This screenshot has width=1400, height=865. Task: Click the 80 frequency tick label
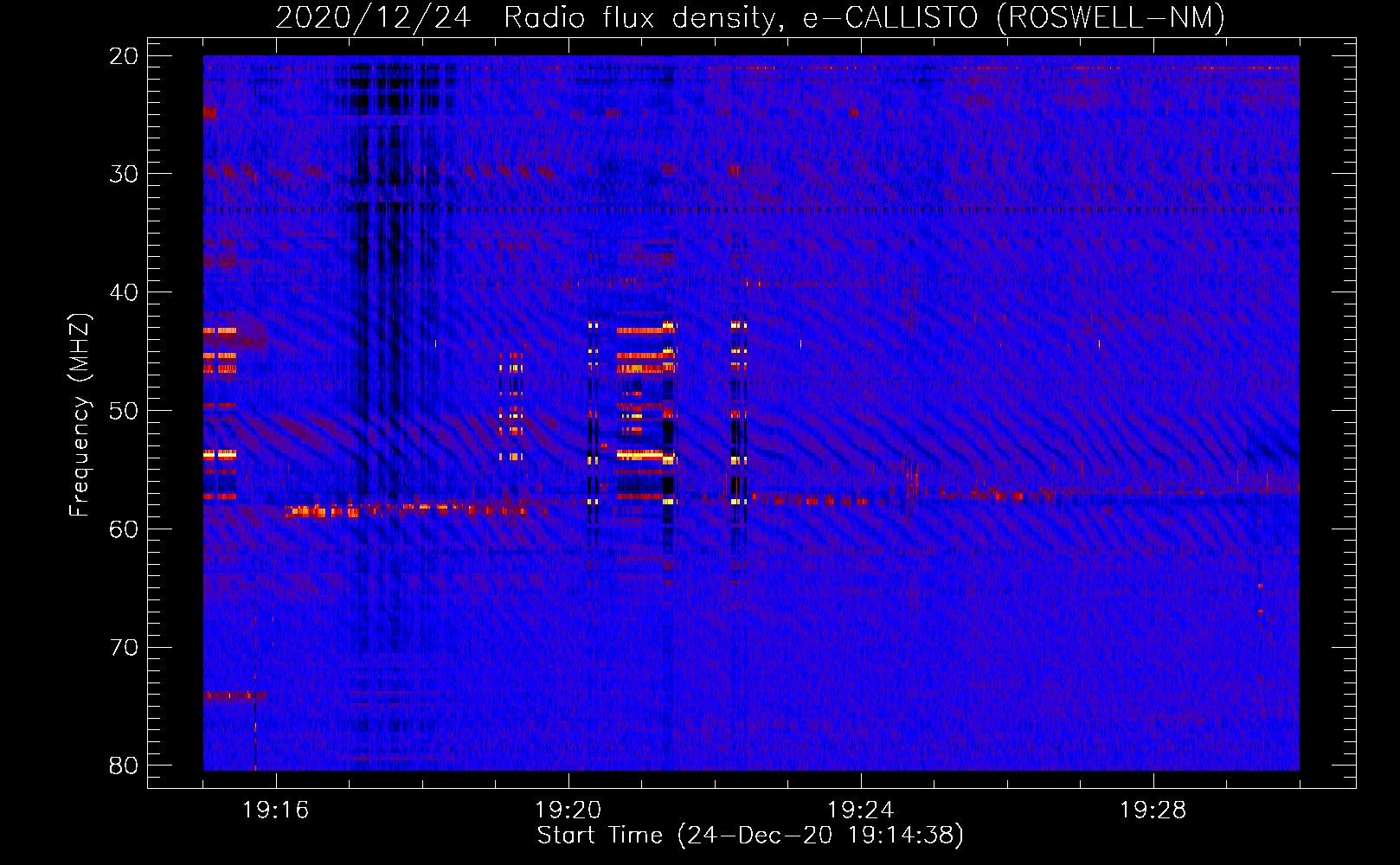(124, 766)
